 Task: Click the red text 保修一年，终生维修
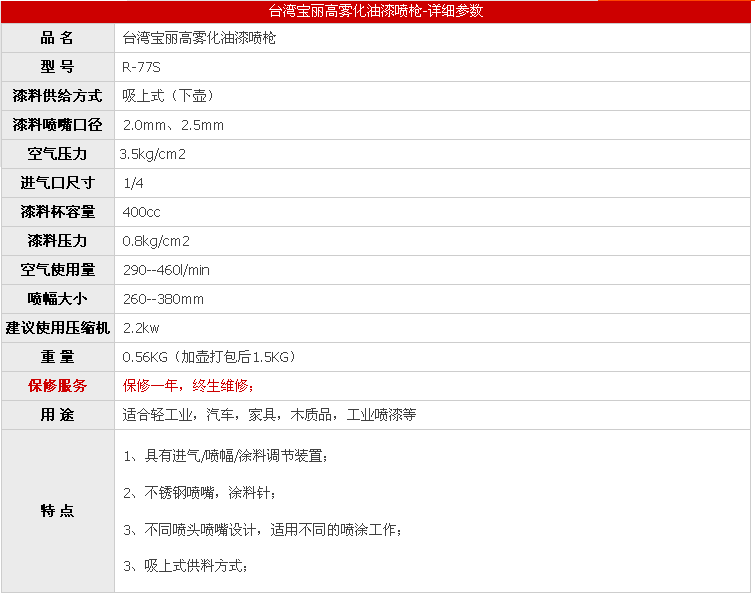[x=186, y=386]
